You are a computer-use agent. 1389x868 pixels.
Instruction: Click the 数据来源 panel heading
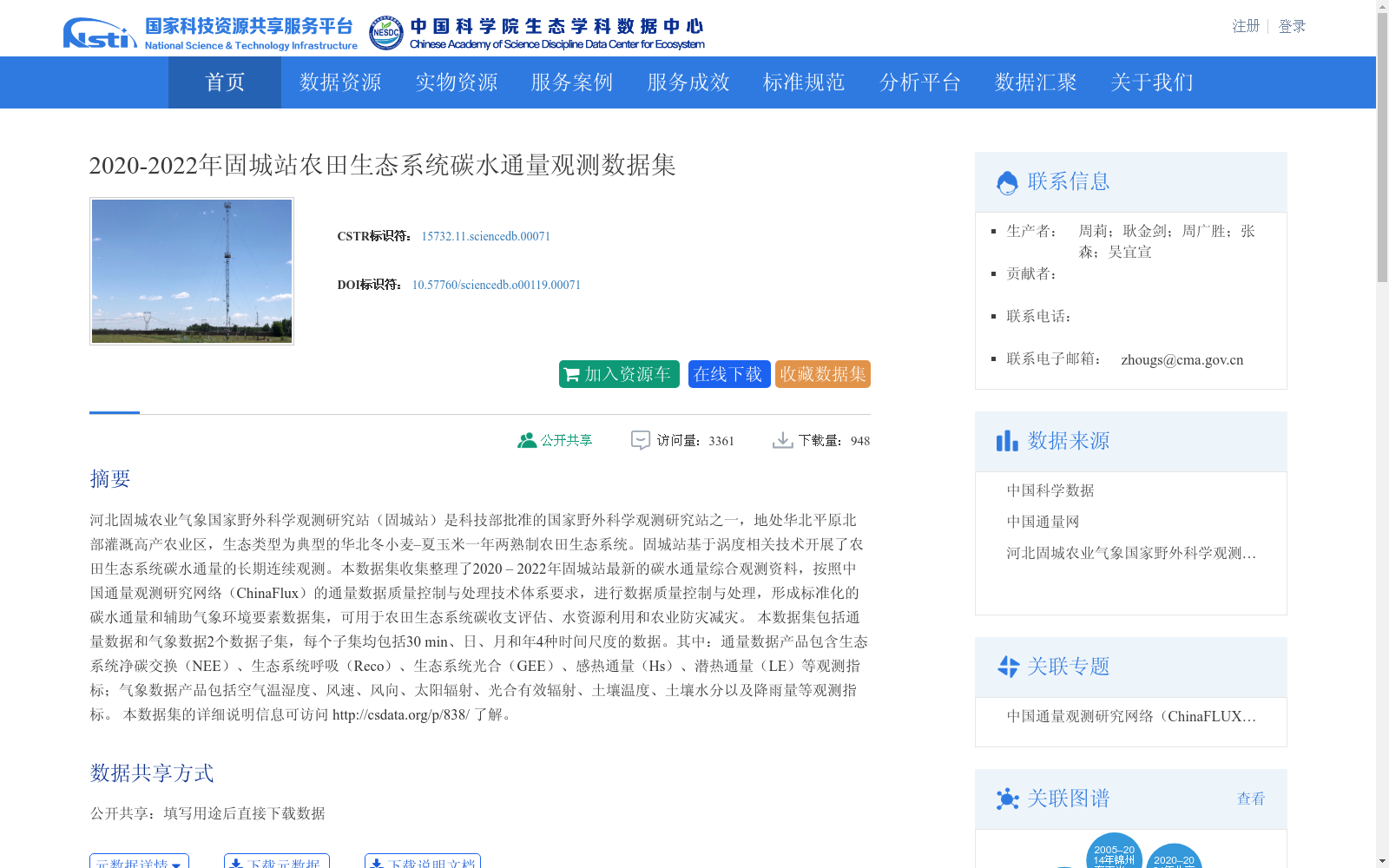pyautogui.click(x=1069, y=441)
